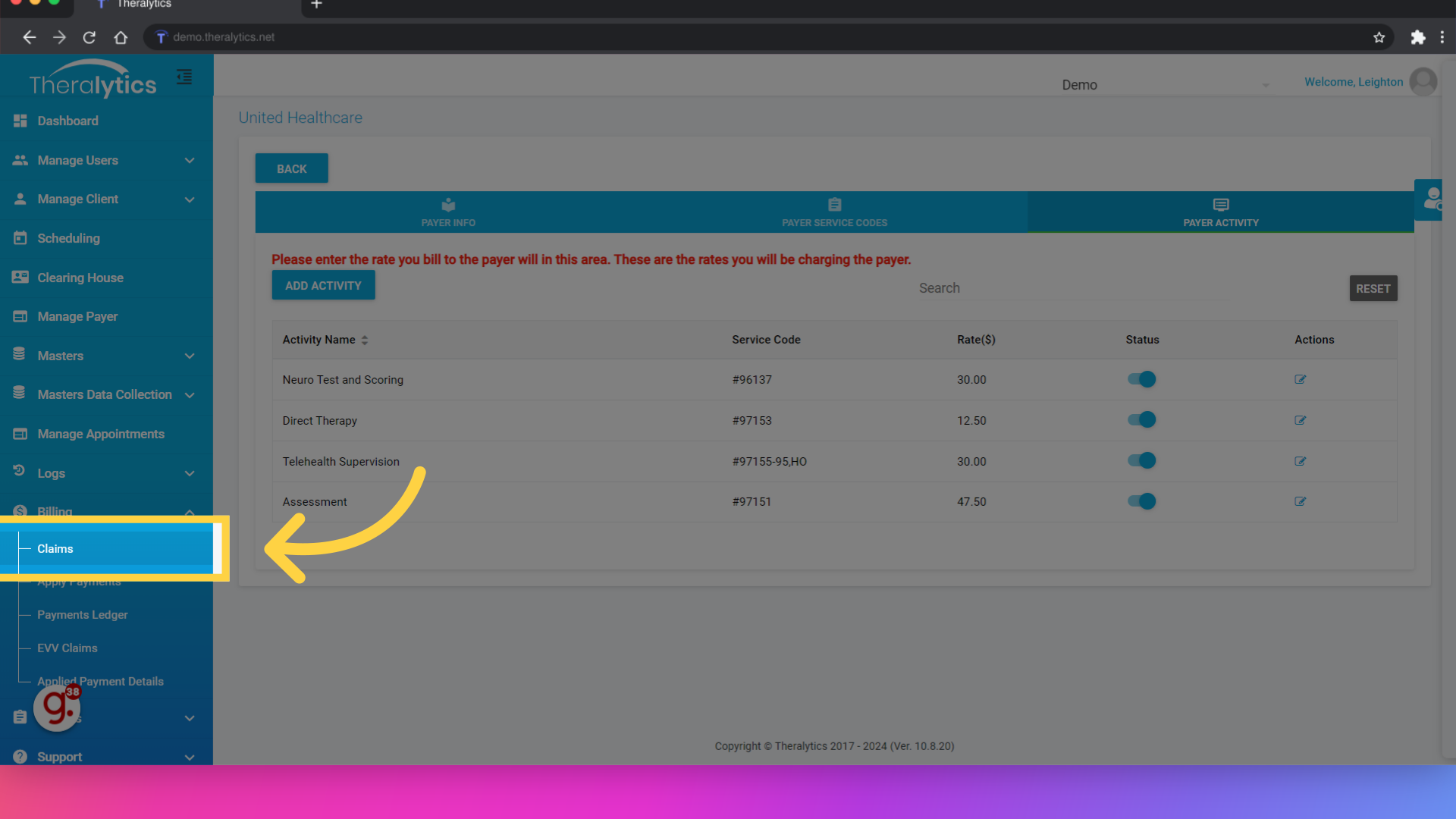Open the browser three-dot menu
1456x819 pixels.
[x=1442, y=37]
